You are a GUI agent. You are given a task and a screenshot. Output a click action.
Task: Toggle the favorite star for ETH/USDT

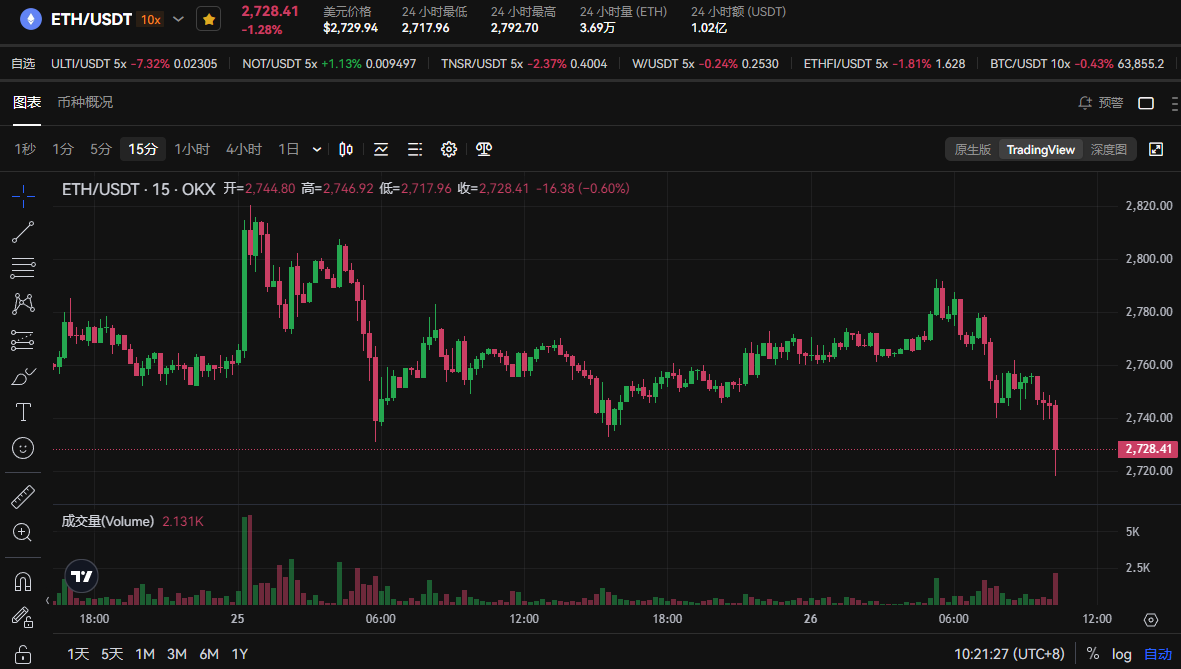pos(209,20)
